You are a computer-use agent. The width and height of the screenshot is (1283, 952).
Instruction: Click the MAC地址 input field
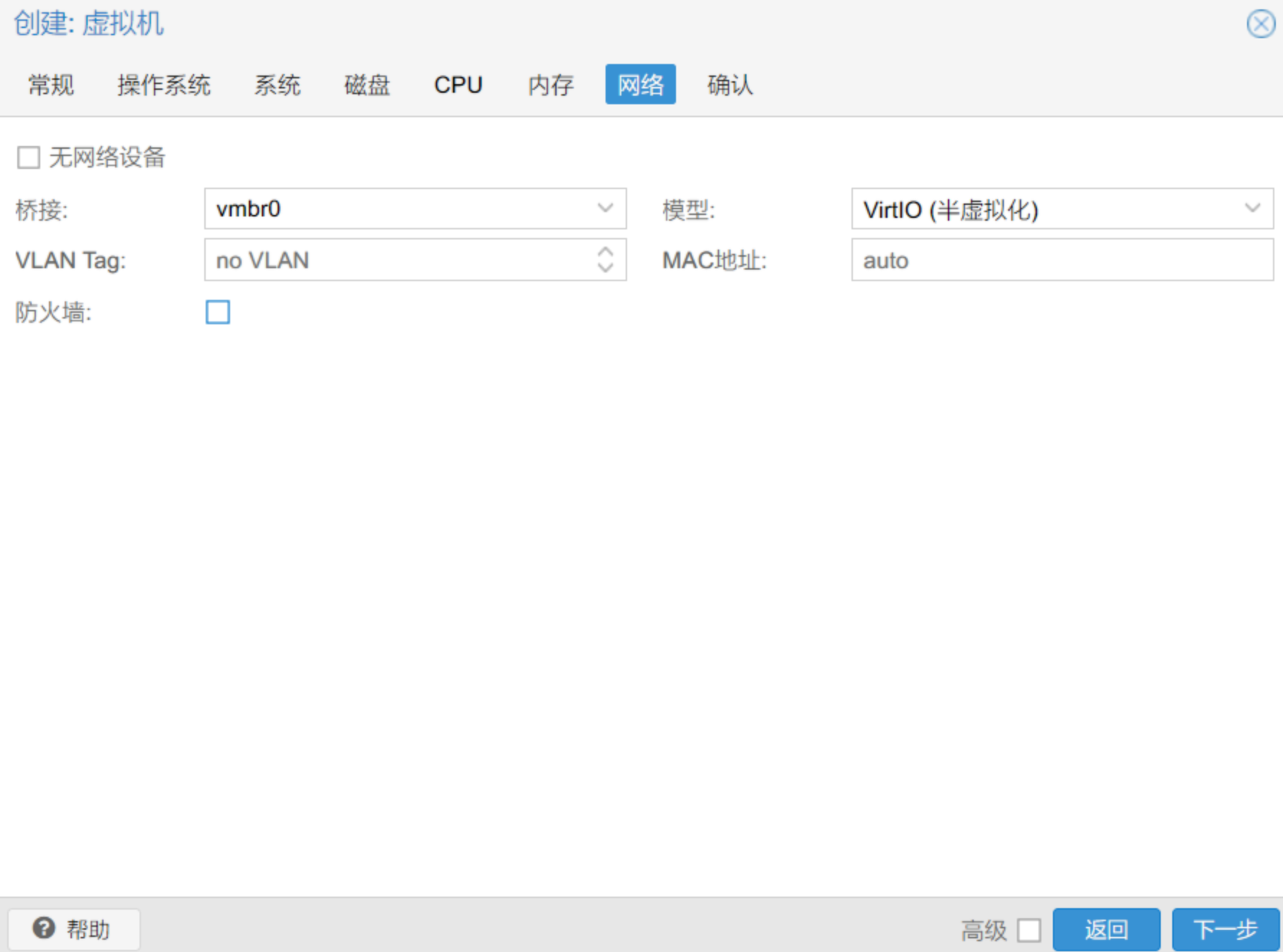[x=1061, y=260]
